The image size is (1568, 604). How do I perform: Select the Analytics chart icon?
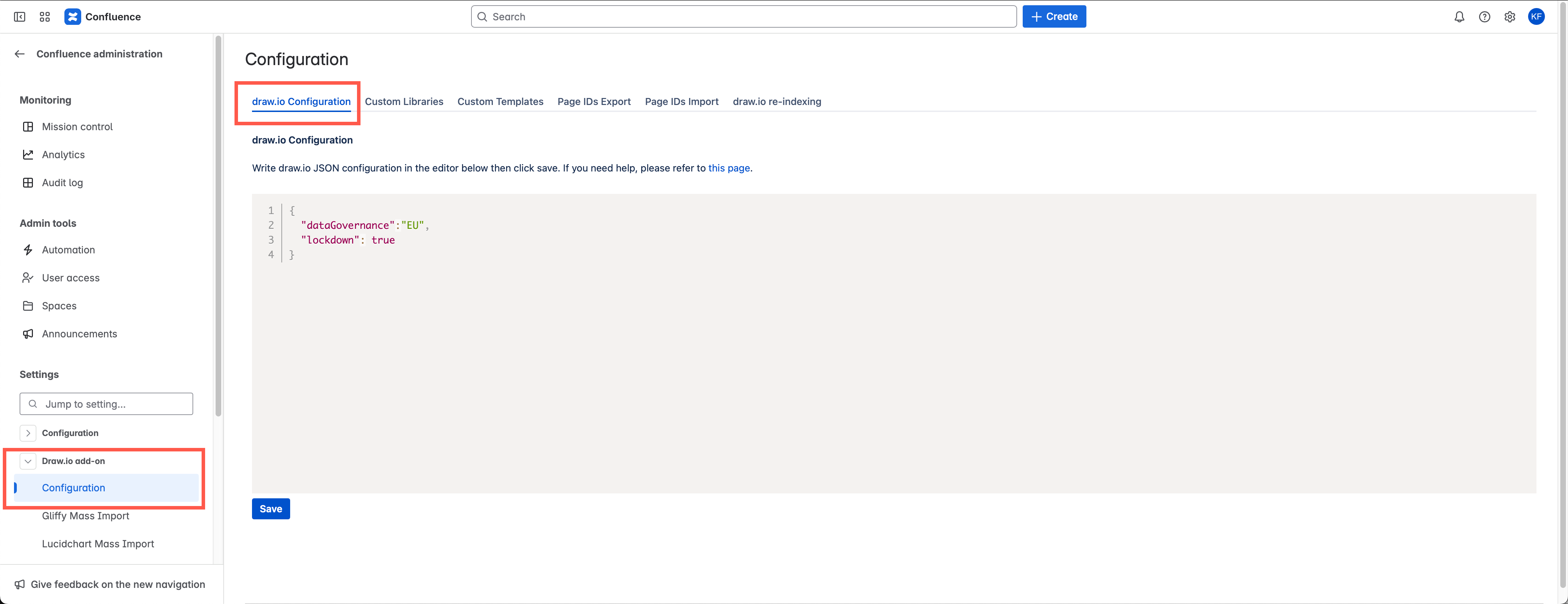[28, 154]
